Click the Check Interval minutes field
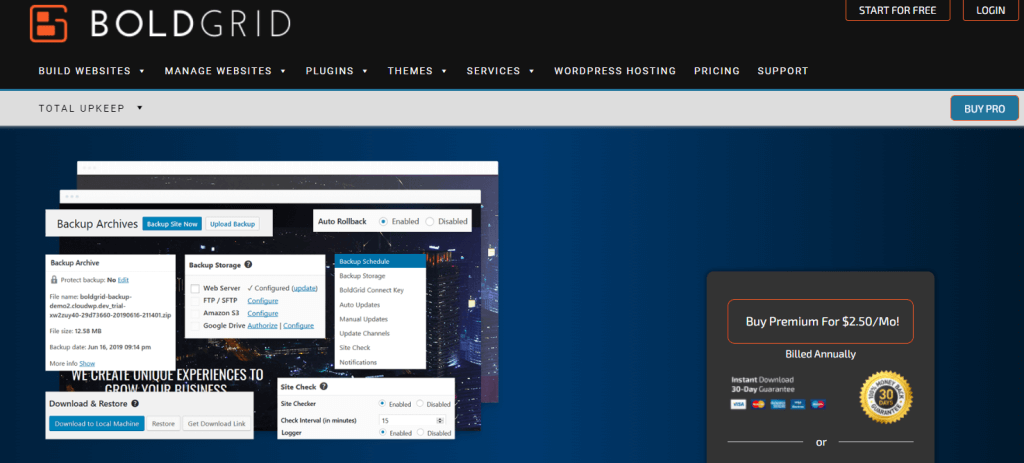The width and height of the screenshot is (1024, 463). [412, 421]
